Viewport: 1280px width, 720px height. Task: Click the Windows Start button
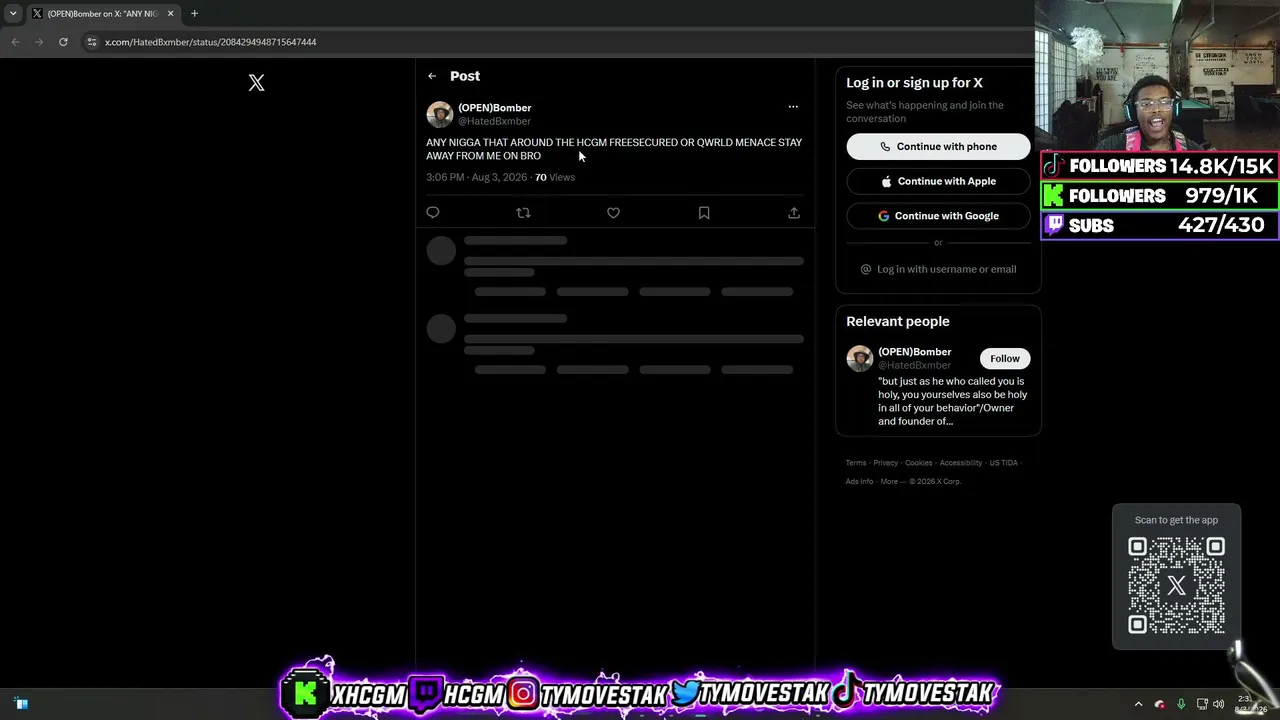[x=22, y=704]
